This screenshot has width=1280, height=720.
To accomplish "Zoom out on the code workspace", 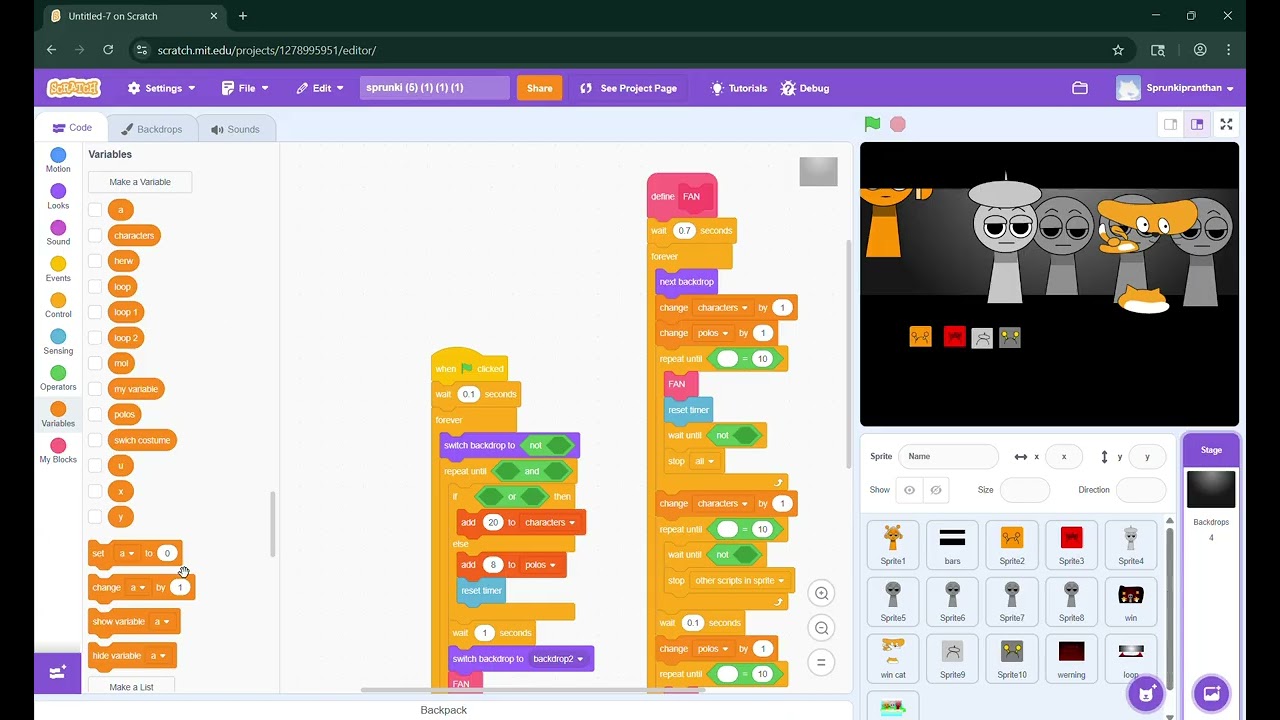I will tap(822, 628).
